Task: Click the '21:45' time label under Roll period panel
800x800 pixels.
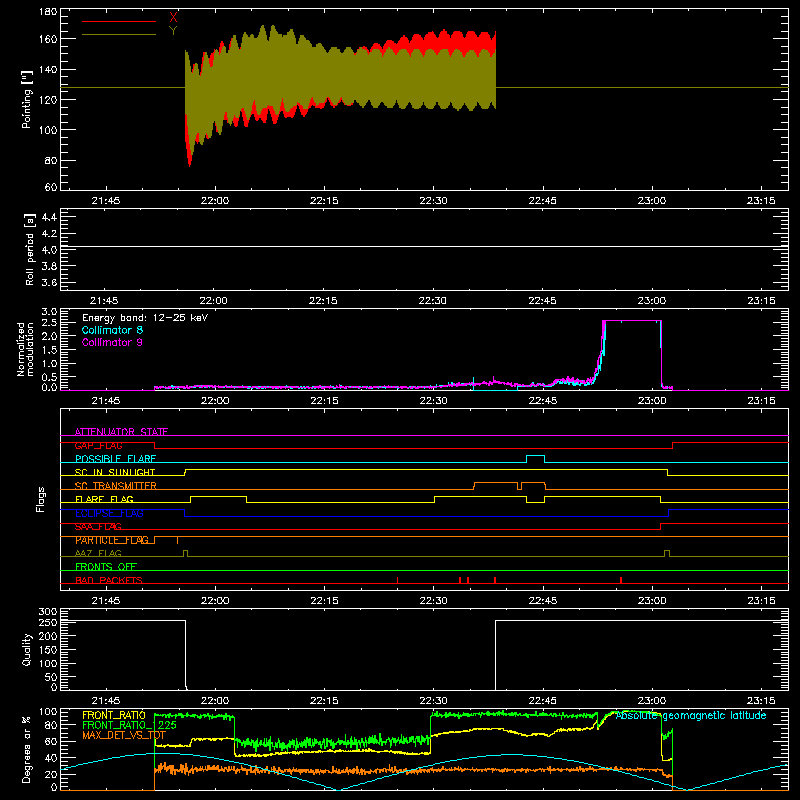Action: click(105, 301)
